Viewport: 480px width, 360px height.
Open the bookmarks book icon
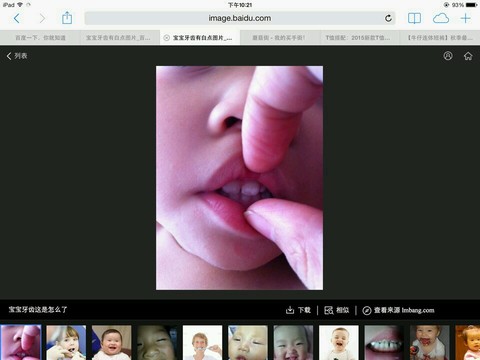414,18
